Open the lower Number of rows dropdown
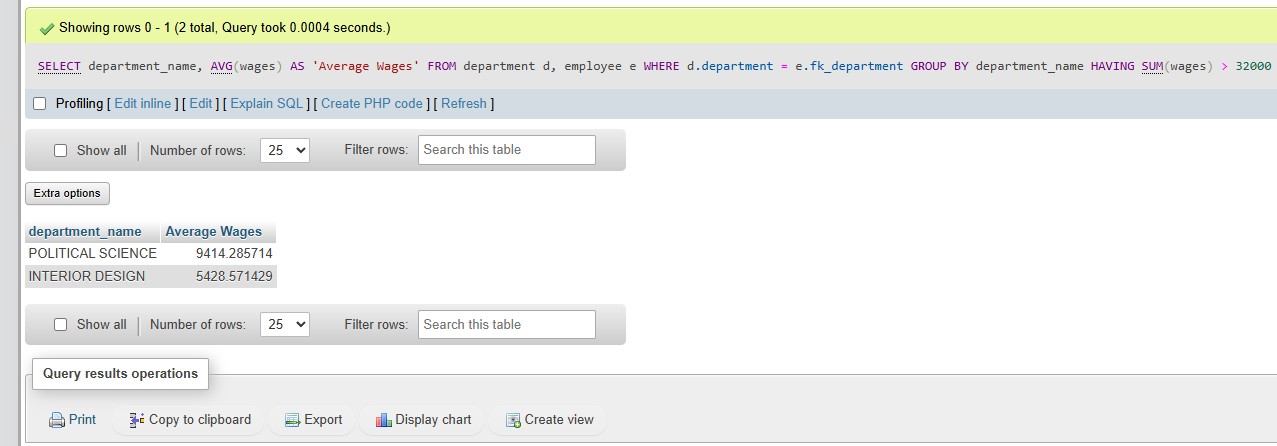Viewport: 1277px width, 446px height. (x=285, y=325)
